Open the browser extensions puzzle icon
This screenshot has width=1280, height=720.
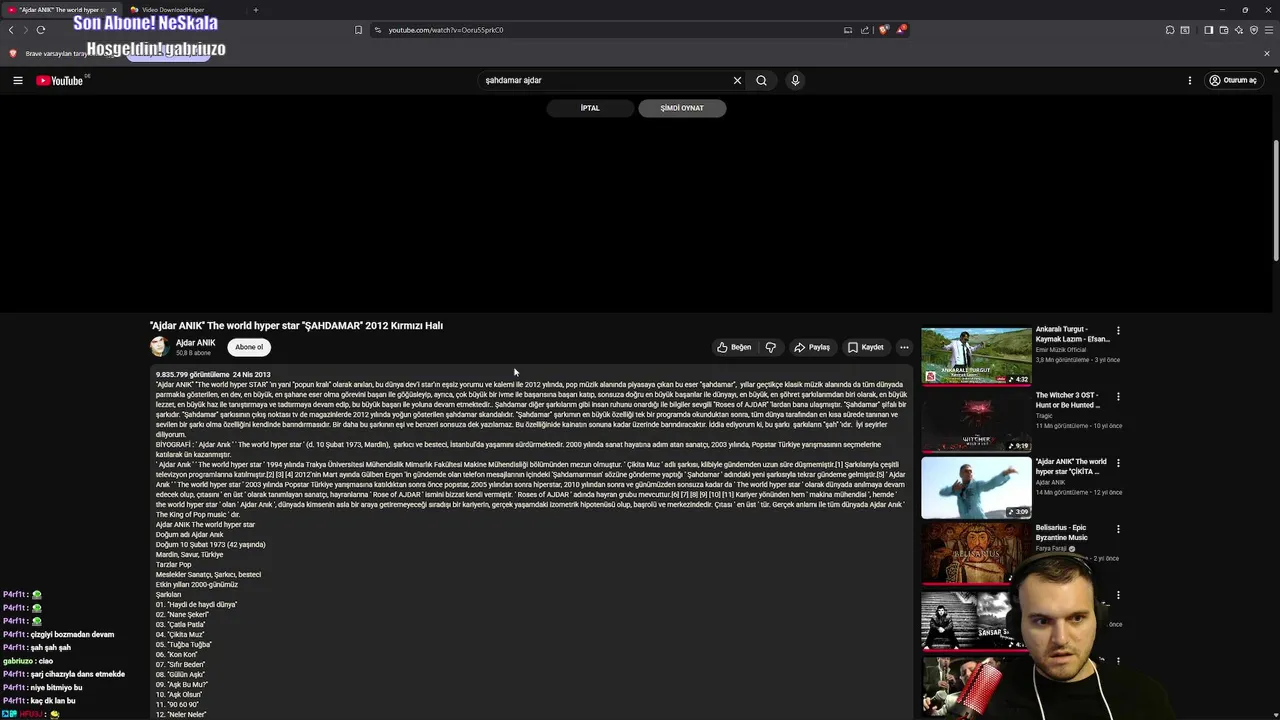click(x=1170, y=30)
